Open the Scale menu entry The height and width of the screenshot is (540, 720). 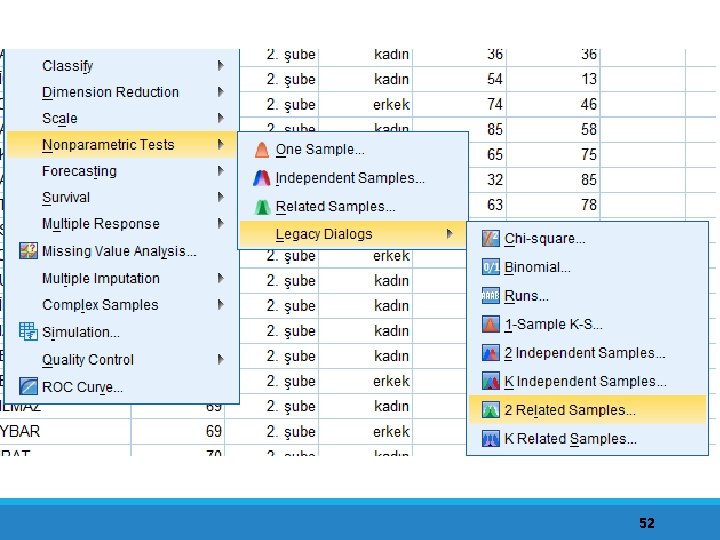click(x=122, y=118)
